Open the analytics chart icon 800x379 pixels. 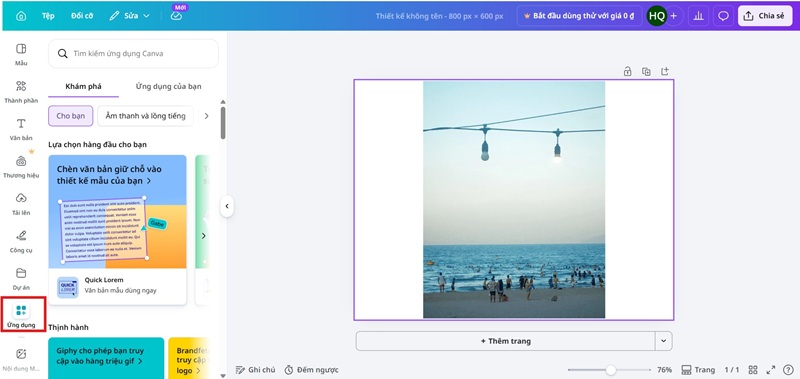click(x=698, y=16)
